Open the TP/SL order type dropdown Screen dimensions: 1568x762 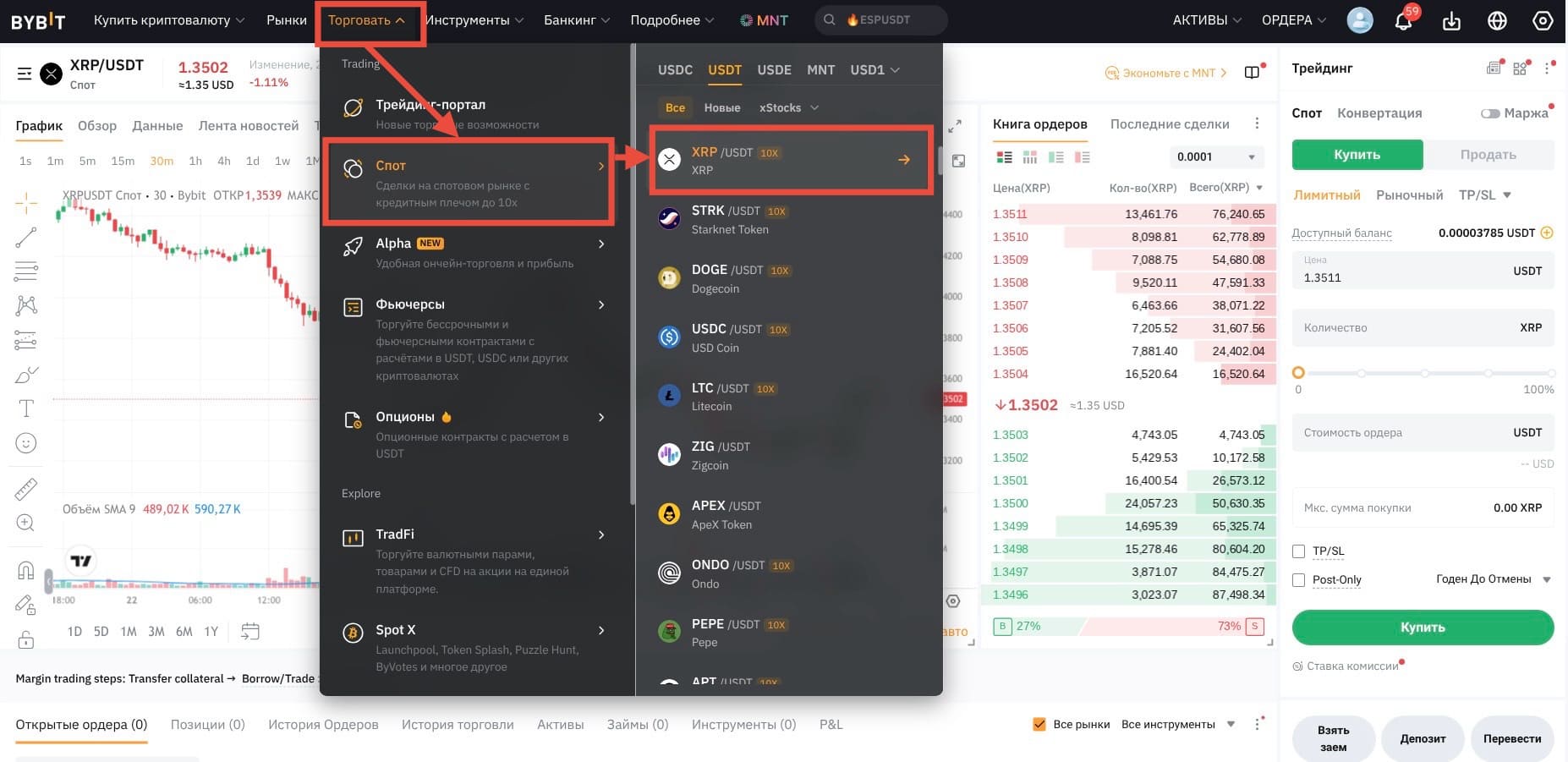[x=1485, y=195]
